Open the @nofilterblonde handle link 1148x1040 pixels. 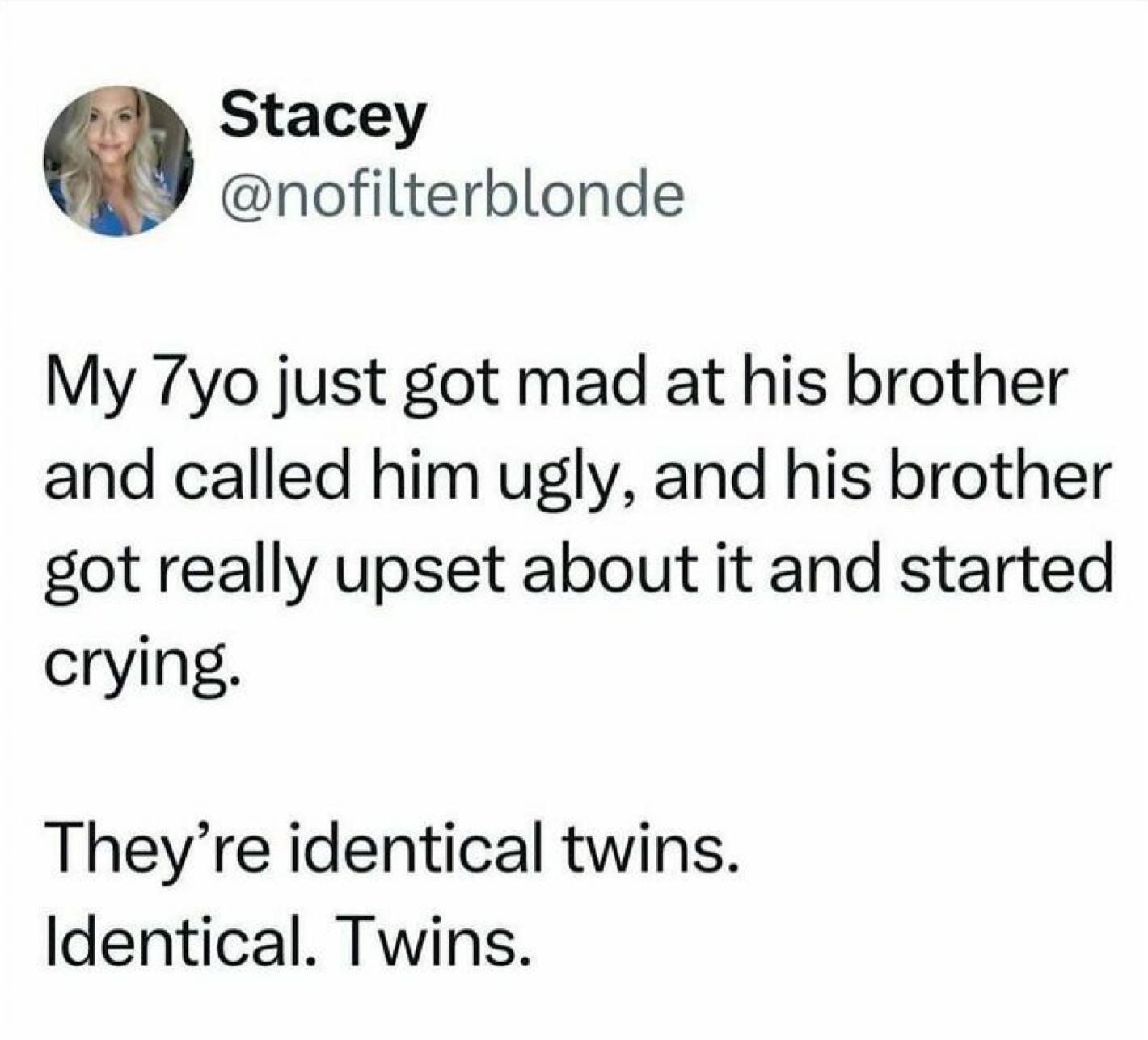tap(452, 196)
